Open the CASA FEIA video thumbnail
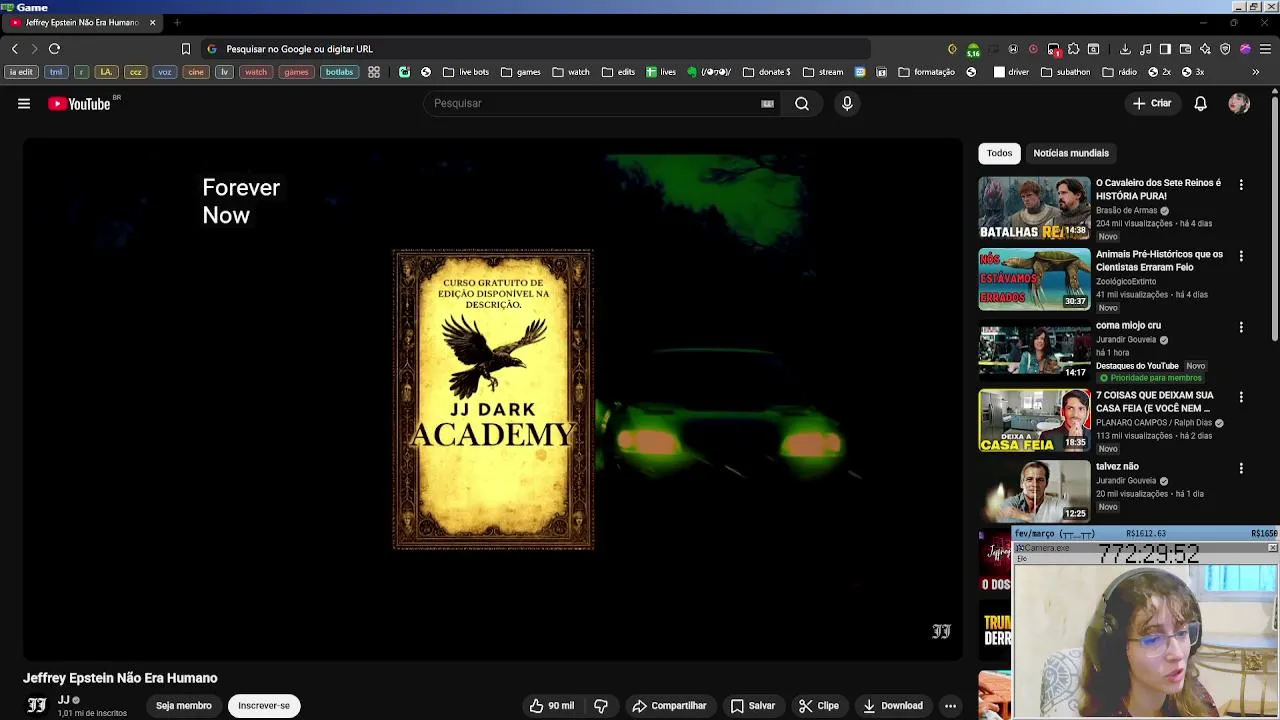The image size is (1280, 720). tap(1034, 420)
